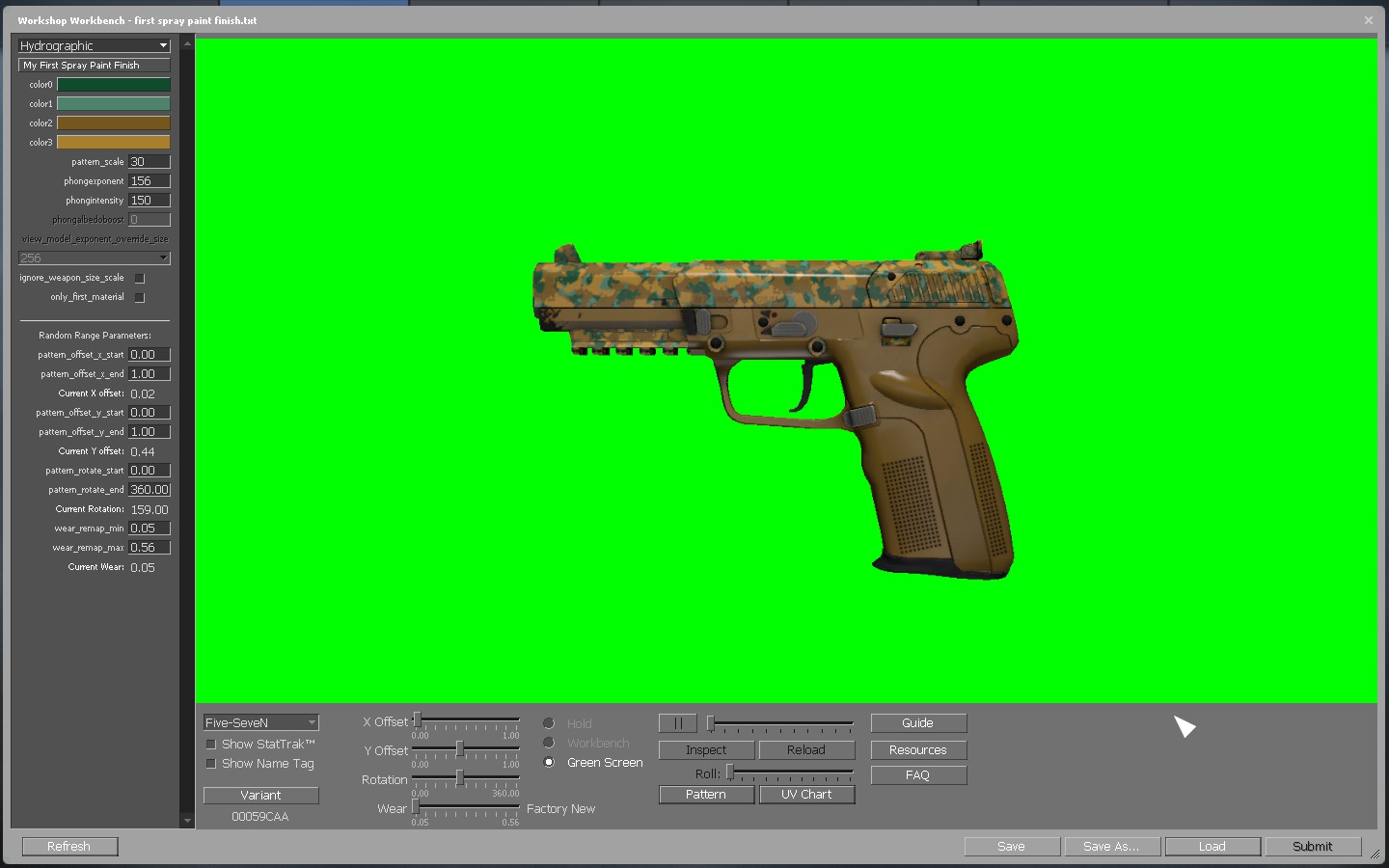The width and height of the screenshot is (1389, 868).
Task: Click the Variant button
Action: (x=260, y=796)
